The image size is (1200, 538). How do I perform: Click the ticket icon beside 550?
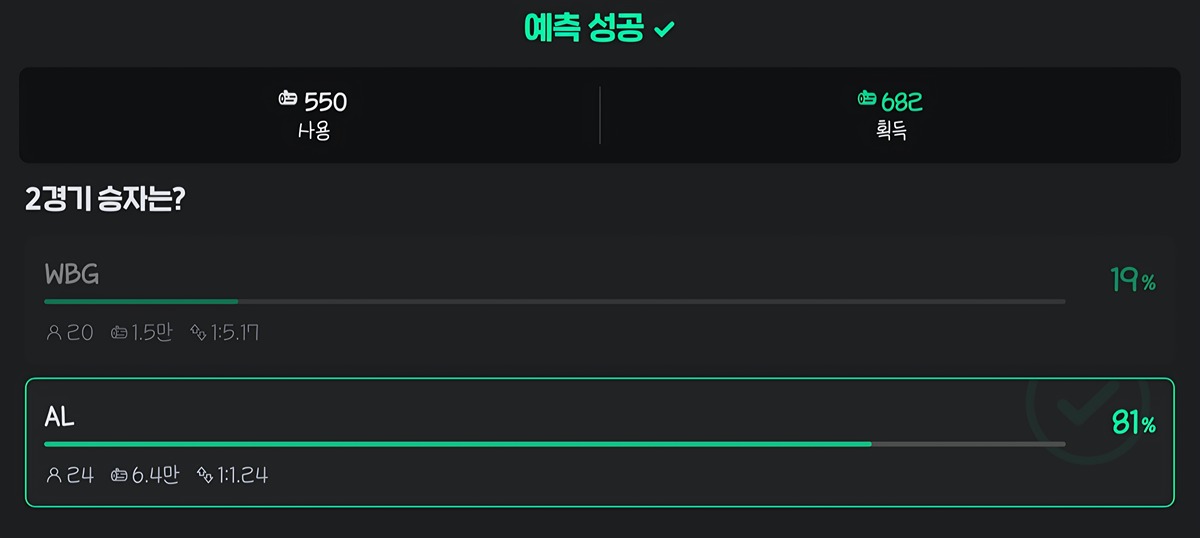tap(288, 99)
